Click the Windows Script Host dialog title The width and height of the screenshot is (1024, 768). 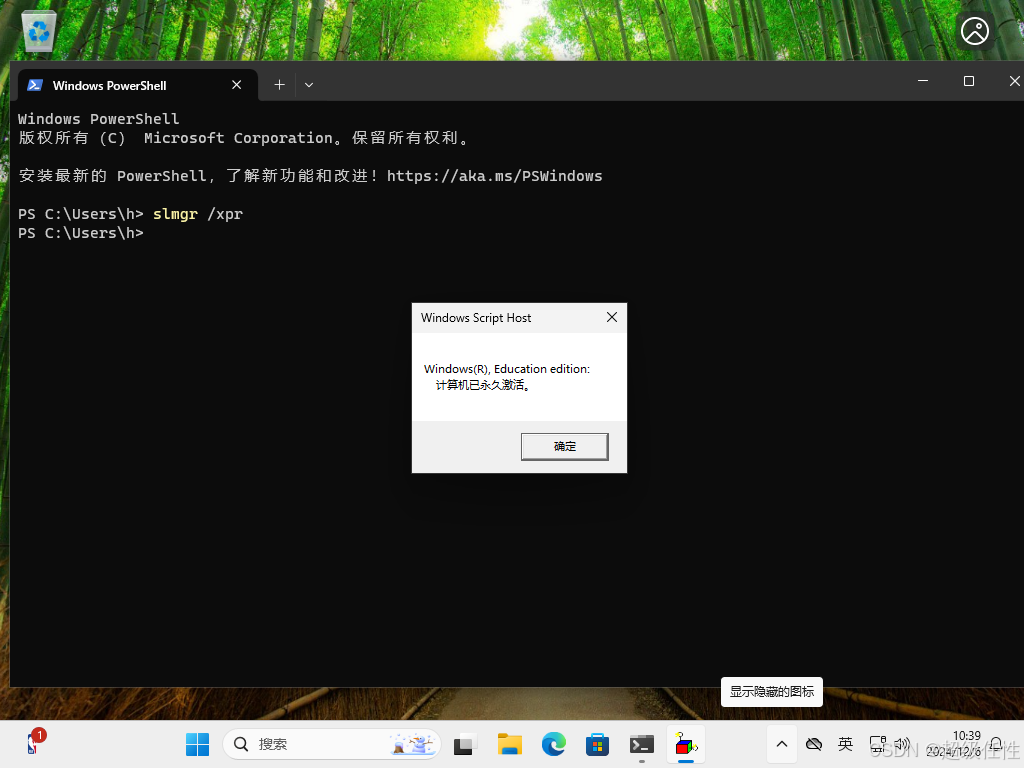pos(476,318)
